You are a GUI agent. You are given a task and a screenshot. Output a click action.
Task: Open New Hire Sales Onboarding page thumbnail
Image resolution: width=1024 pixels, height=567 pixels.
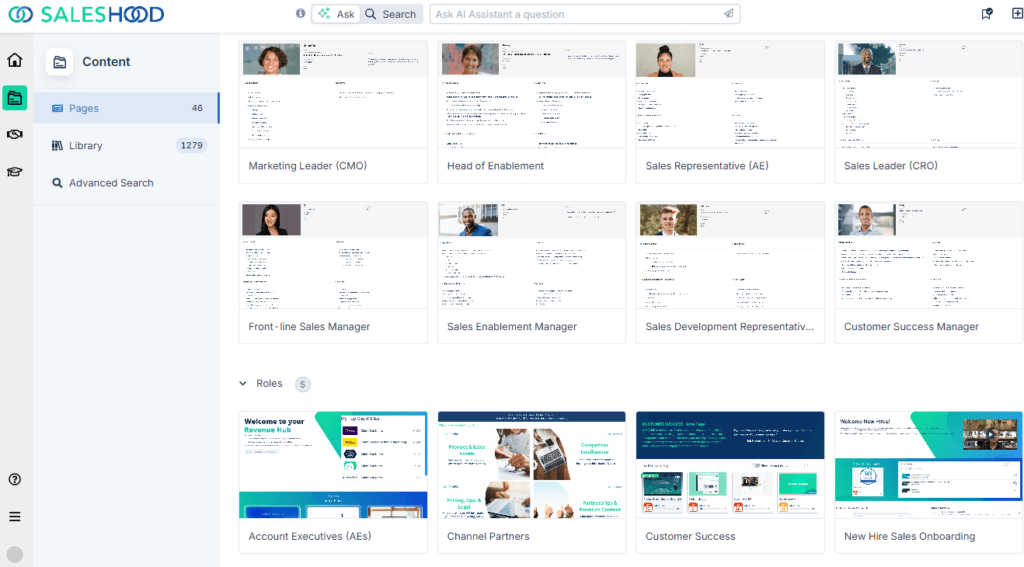[929, 465]
